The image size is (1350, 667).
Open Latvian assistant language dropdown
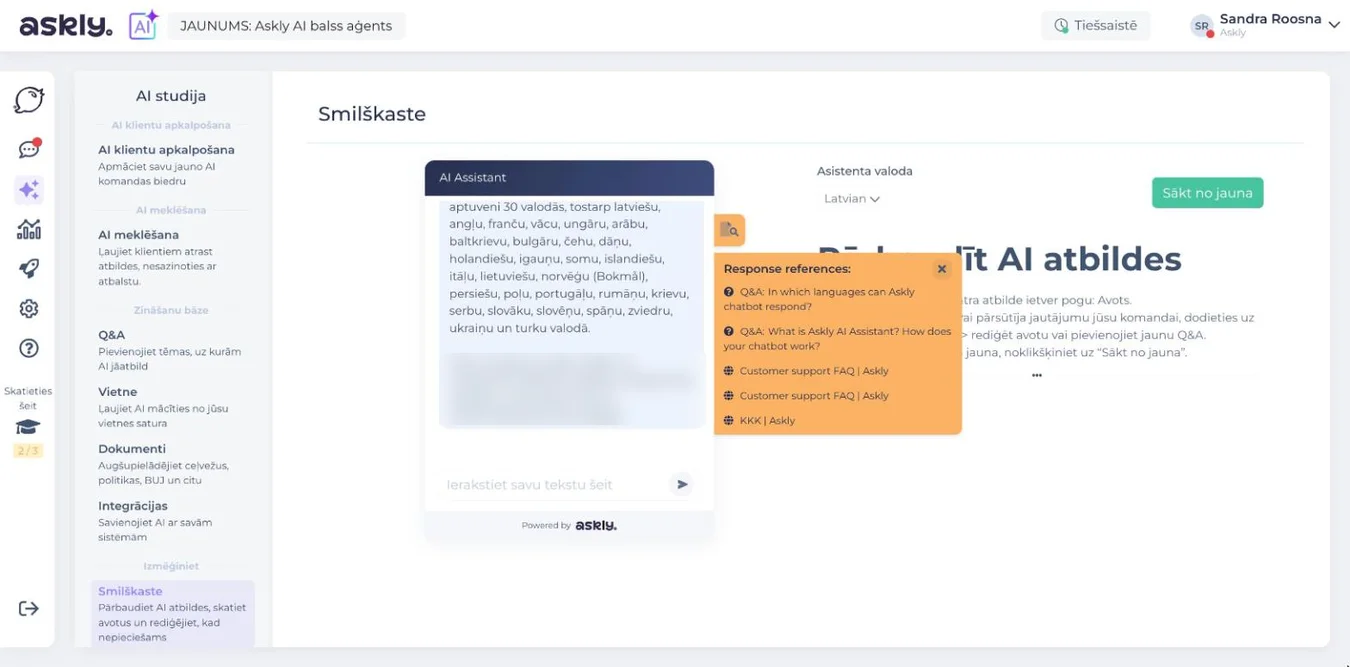pos(851,199)
